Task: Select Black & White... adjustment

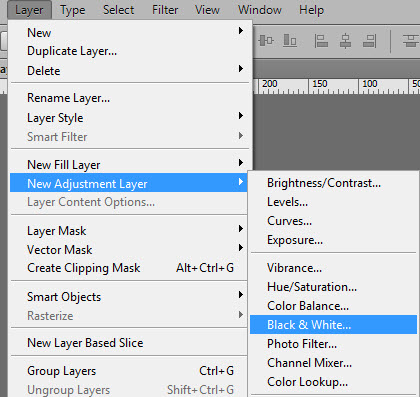Action: pyautogui.click(x=333, y=325)
